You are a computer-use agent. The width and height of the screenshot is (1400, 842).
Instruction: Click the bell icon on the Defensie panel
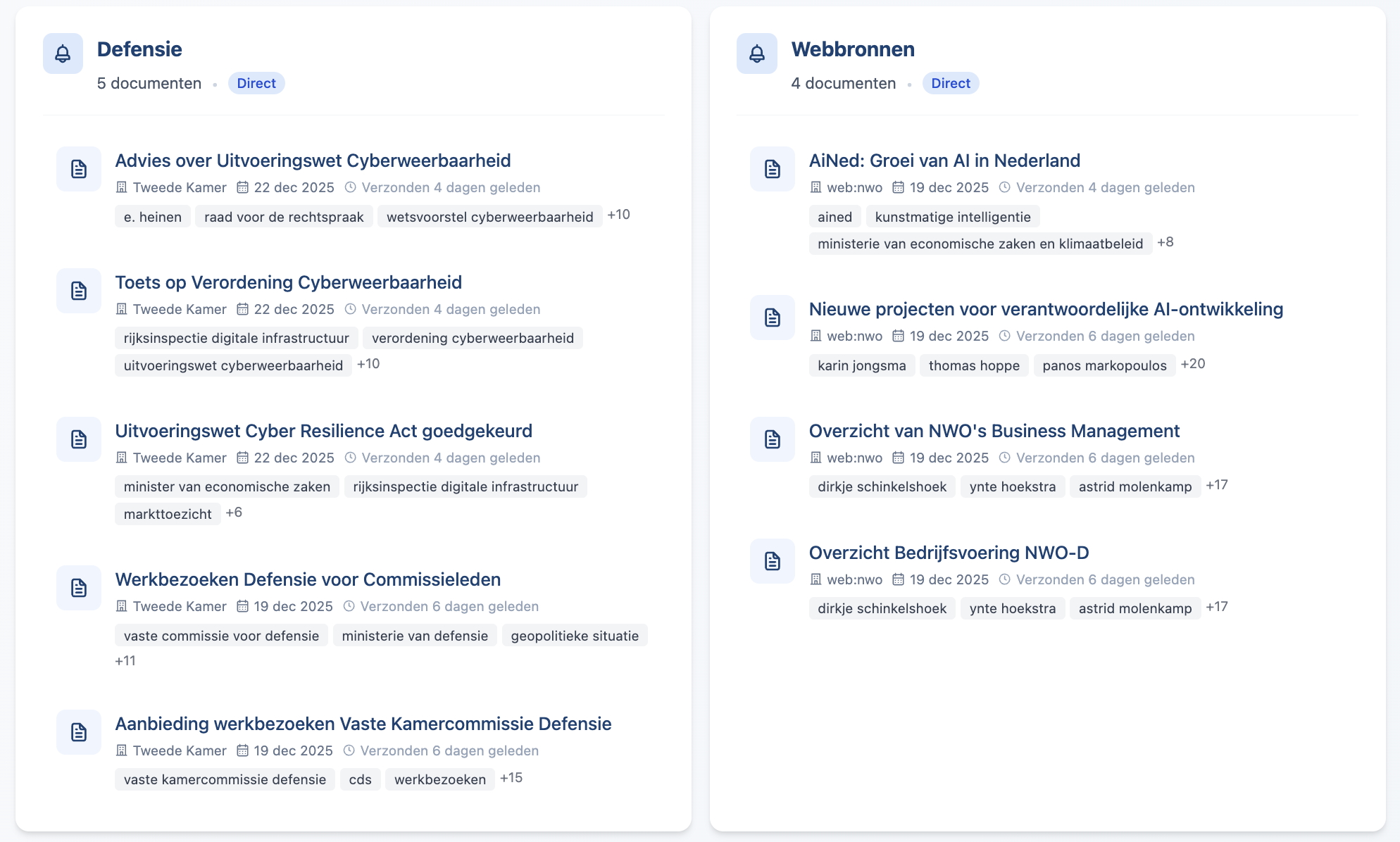point(63,53)
